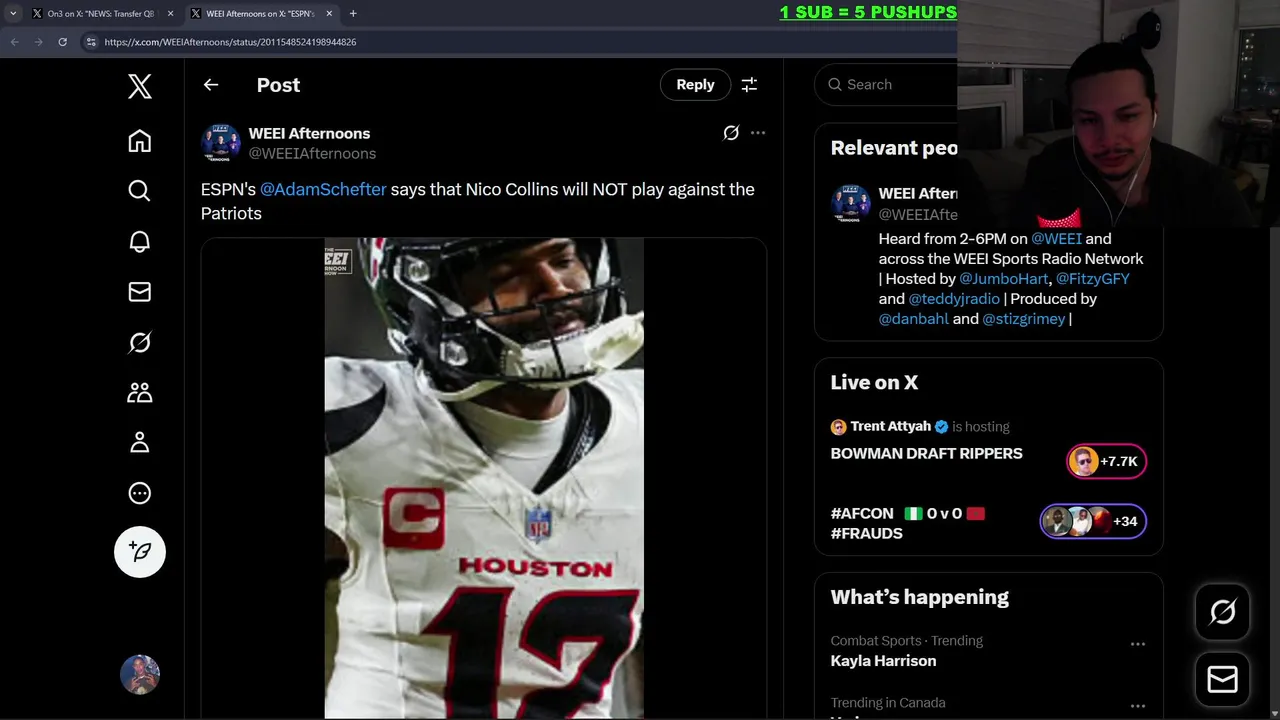Open @JumboHart link in bio
The height and width of the screenshot is (720, 1280).
1004,279
